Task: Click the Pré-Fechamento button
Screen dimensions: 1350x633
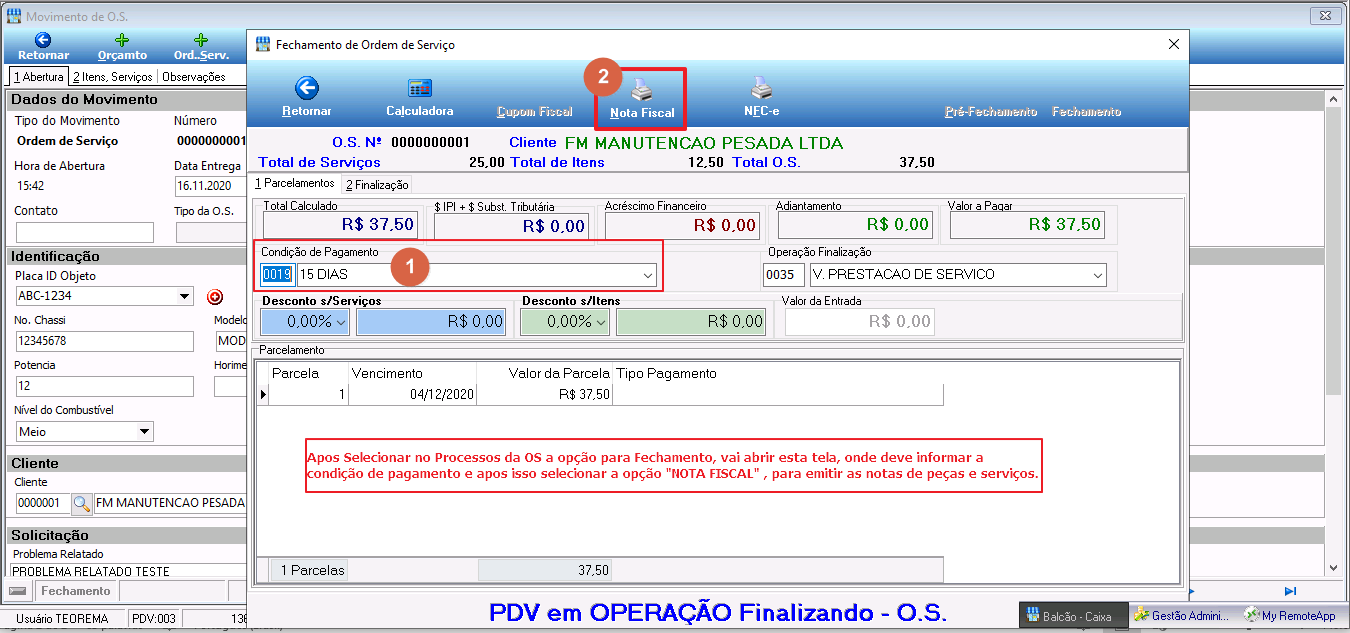Action: [990, 112]
